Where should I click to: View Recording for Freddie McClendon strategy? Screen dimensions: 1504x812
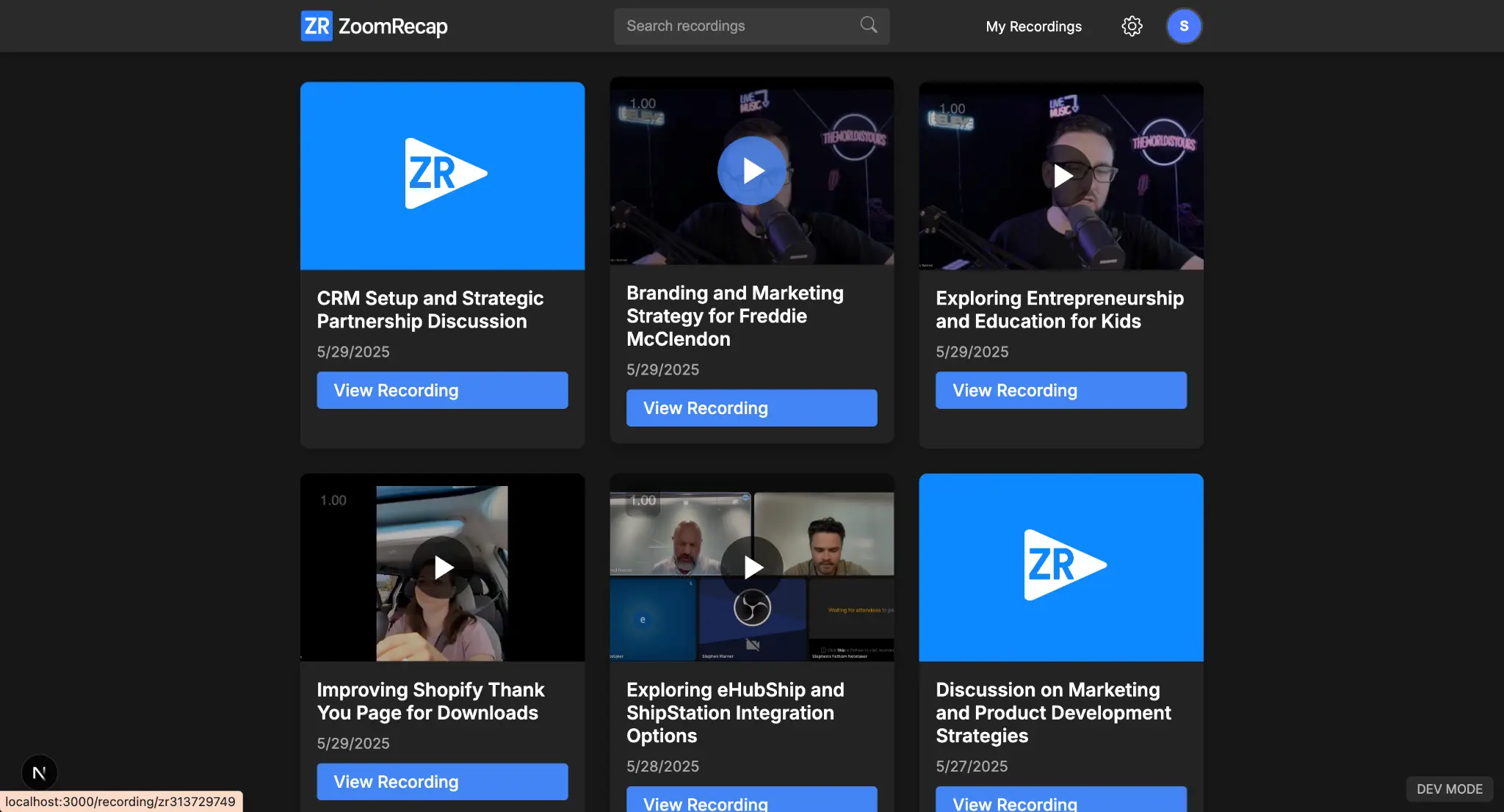point(751,407)
